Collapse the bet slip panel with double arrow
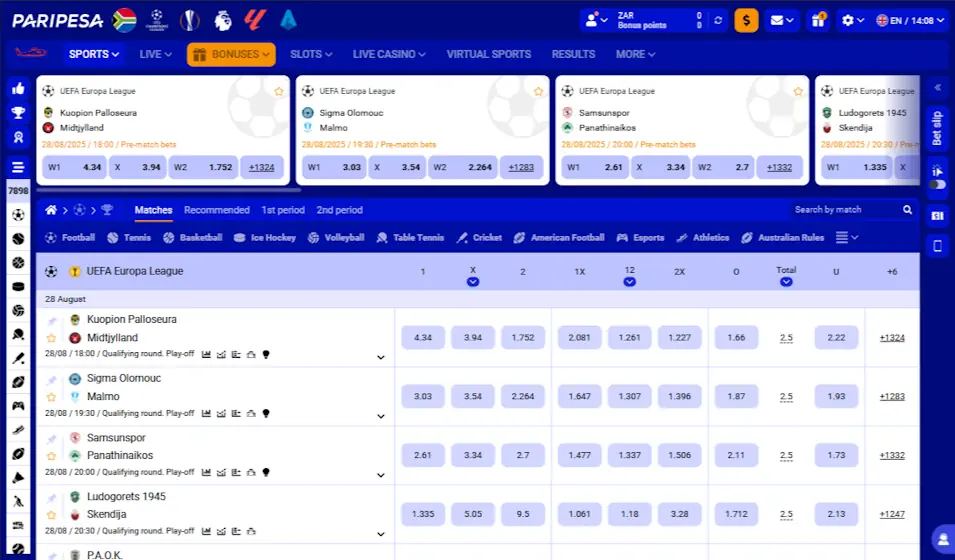This screenshot has height=560, width=955. click(938, 88)
